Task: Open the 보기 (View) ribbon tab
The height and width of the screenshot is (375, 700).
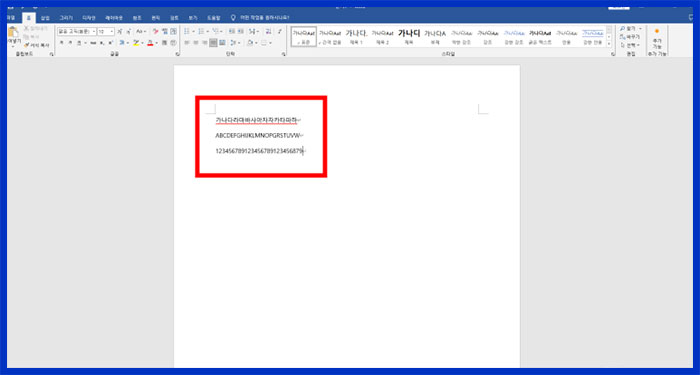Action: pos(193,18)
